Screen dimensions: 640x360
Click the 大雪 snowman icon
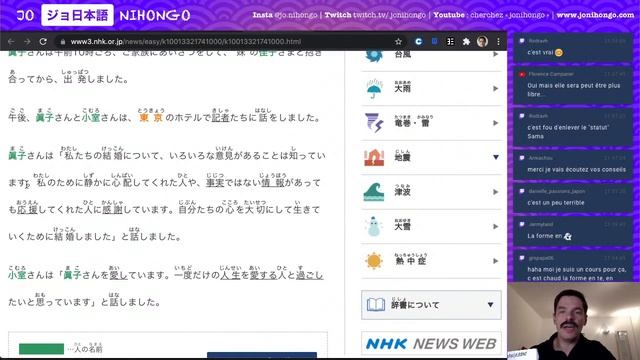point(373,227)
